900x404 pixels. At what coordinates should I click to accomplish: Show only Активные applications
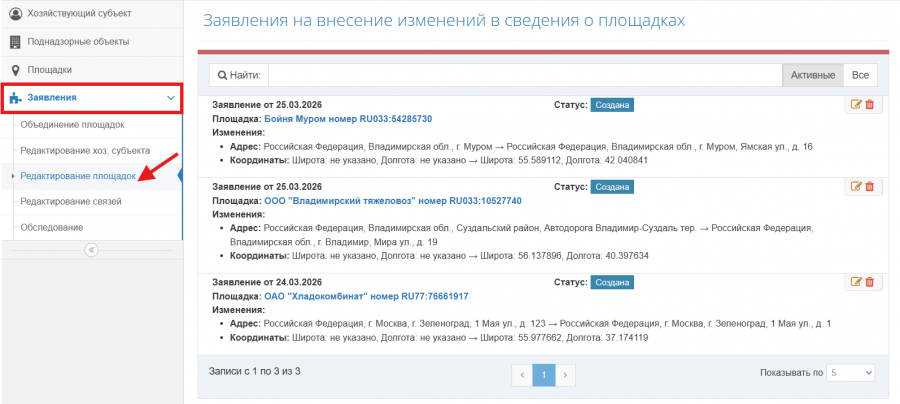pos(812,75)
